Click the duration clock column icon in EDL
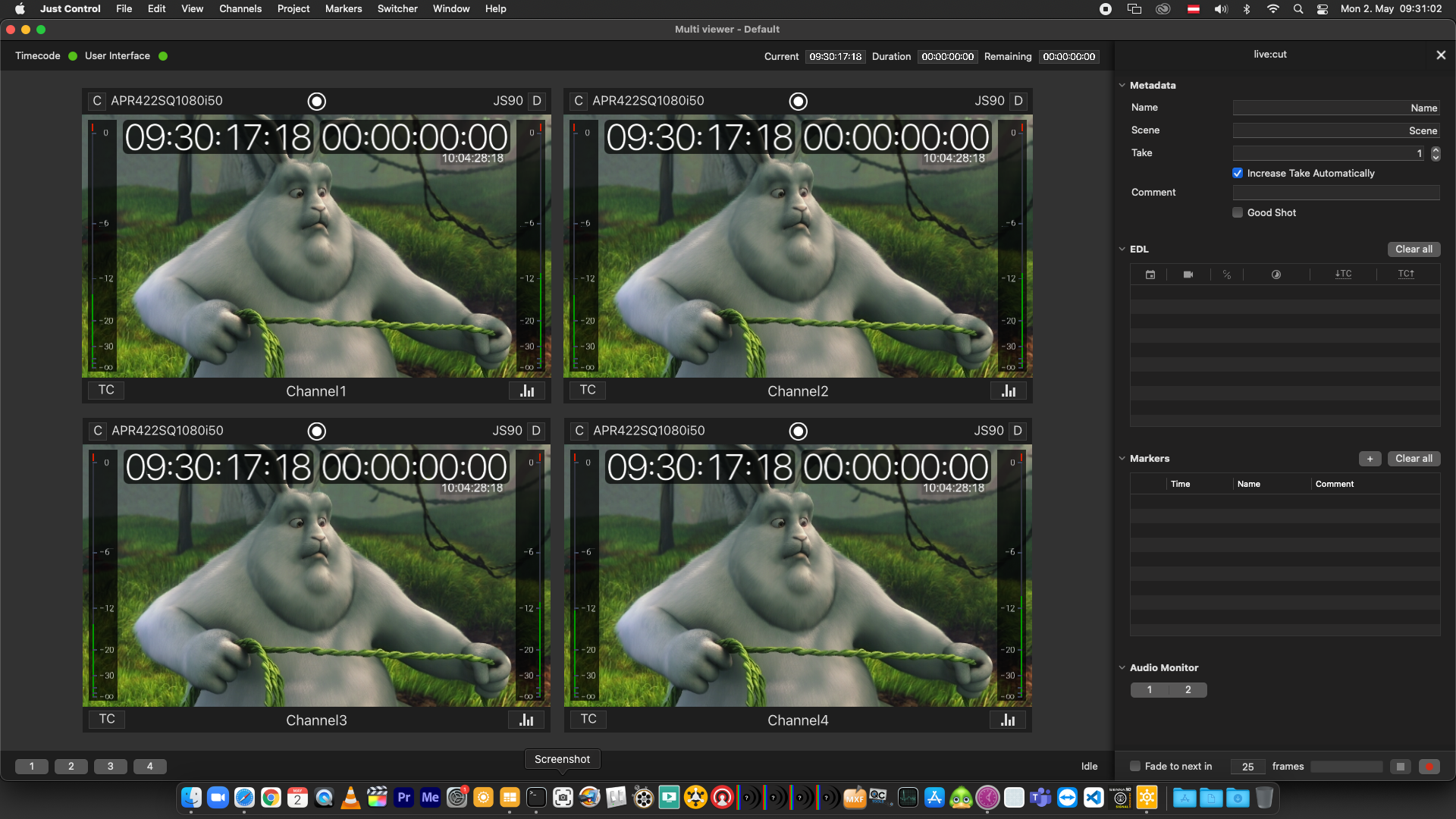Viewport: 1456px width, 819px height. 1276,275
